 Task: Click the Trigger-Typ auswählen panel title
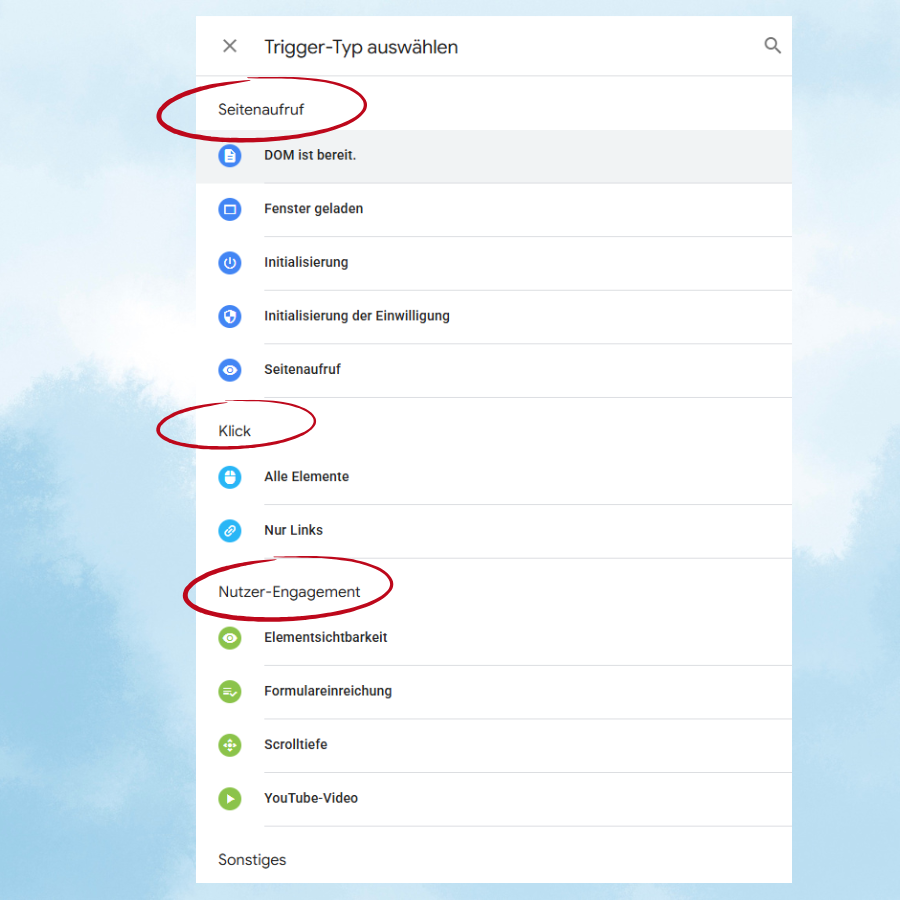pyautogui.click(x=361, y=47)
